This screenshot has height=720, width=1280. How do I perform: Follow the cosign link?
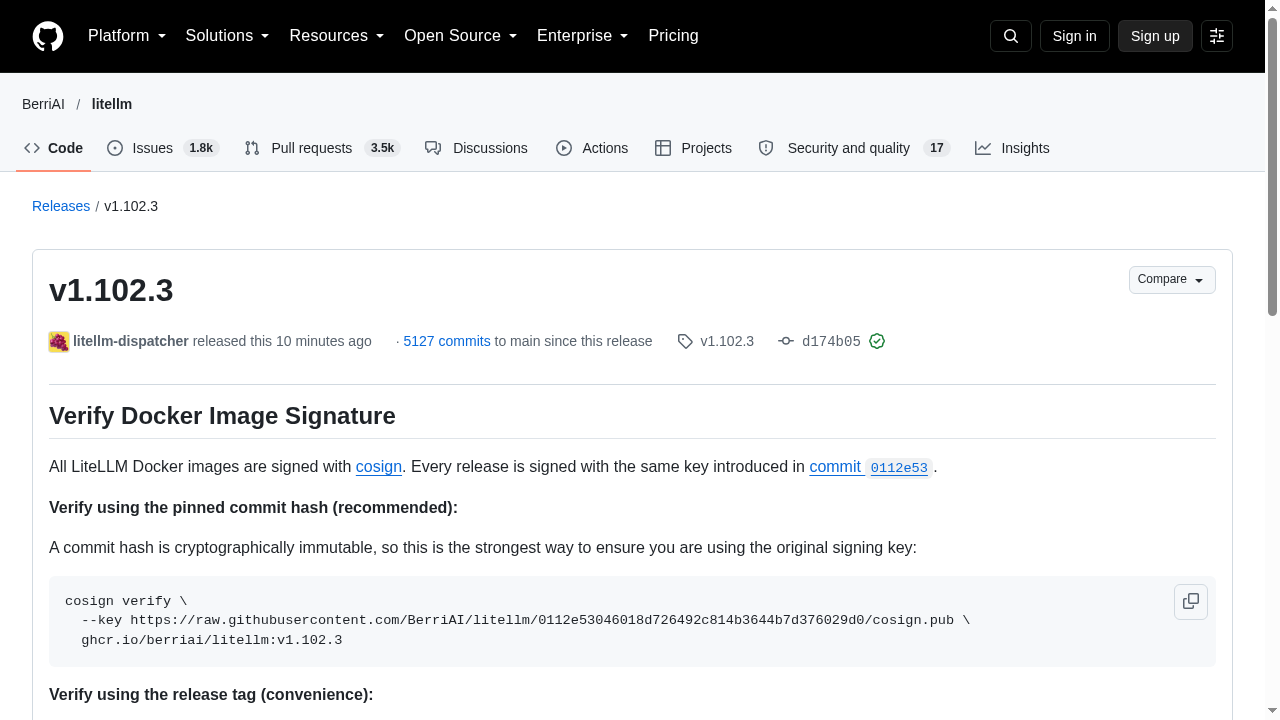[x=379, y=467]
